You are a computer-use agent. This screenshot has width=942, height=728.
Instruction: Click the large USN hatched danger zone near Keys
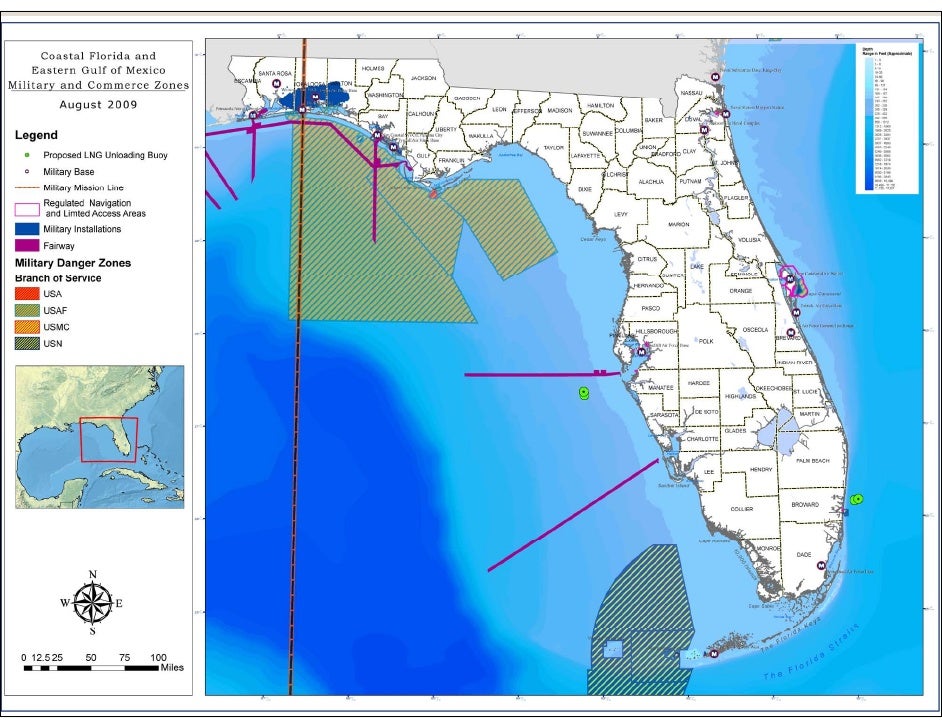[x=640, y=619]
